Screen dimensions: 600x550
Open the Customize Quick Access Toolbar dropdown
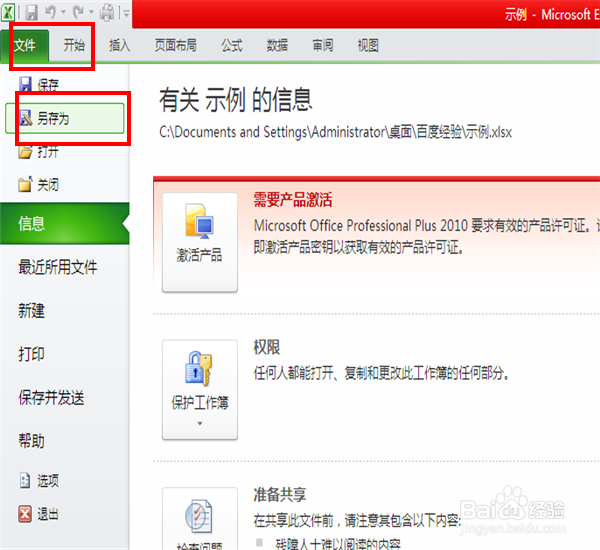coord(126,13)
